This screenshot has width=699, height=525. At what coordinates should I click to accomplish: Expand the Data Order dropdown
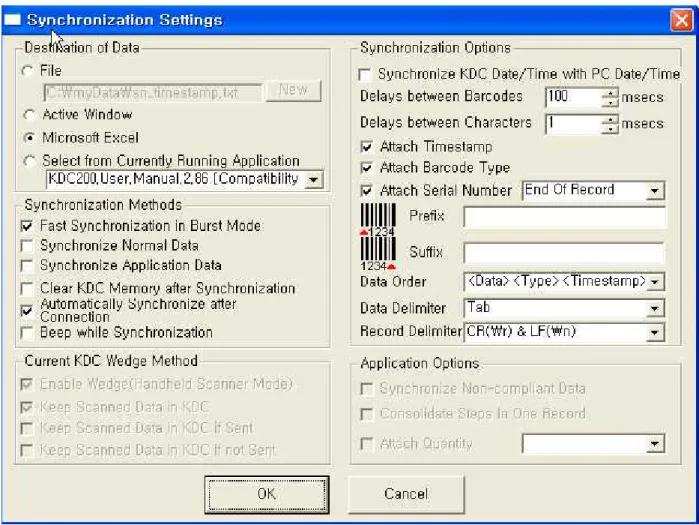654,282
